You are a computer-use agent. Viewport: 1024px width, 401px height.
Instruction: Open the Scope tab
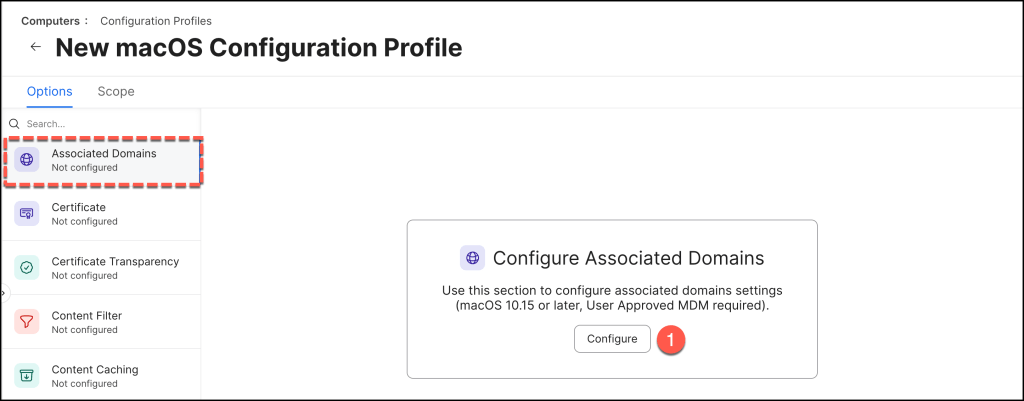(116, 91)
